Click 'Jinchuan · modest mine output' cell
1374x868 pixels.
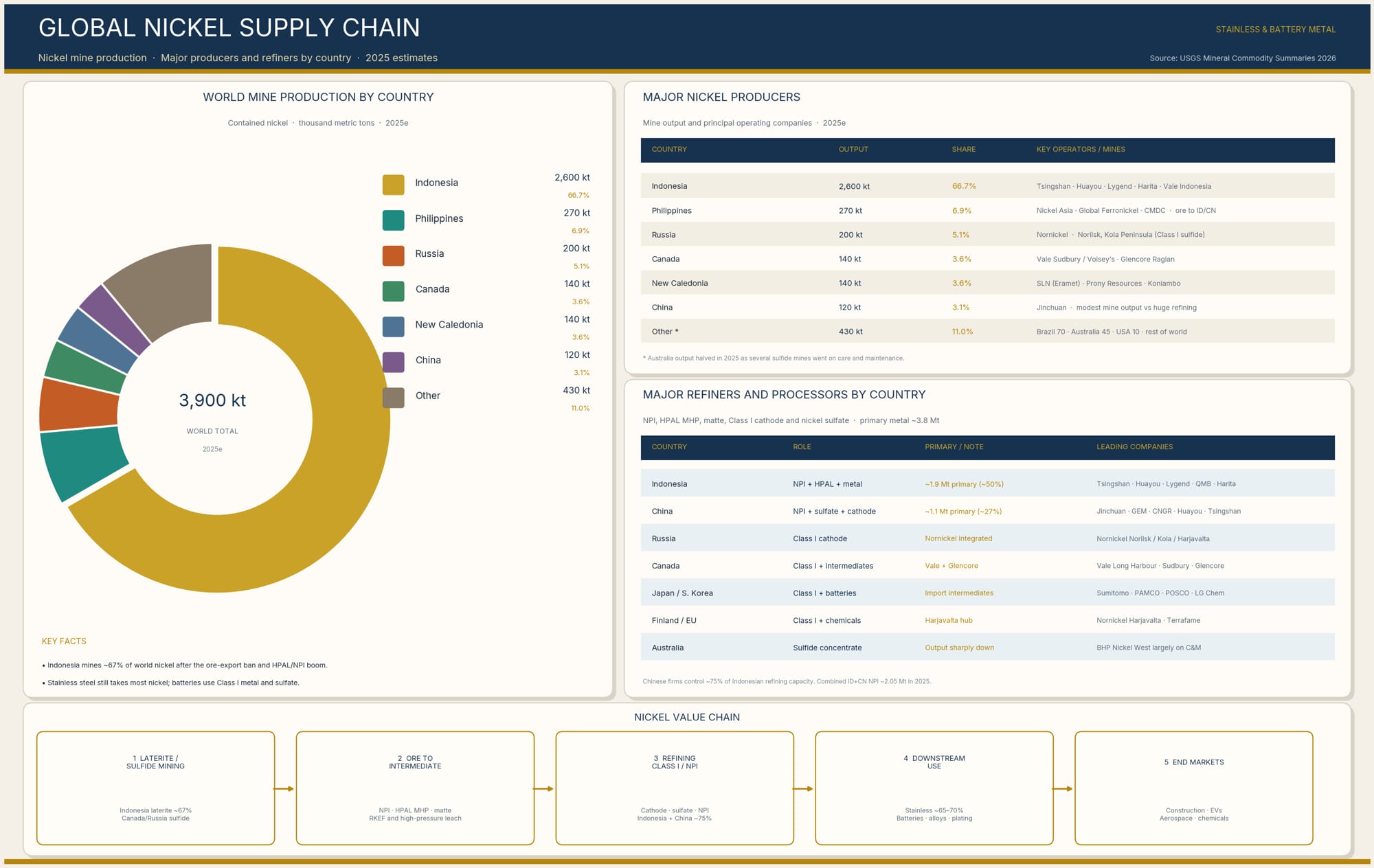pyautogui.click(x=1116, y=308)
